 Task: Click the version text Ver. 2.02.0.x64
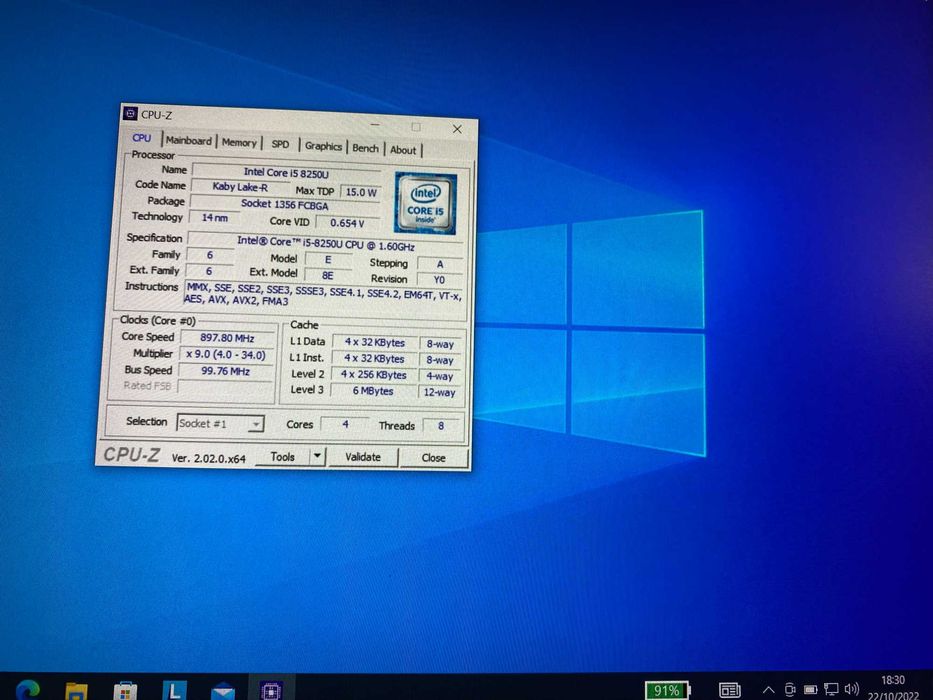pyautogui.click(x=208, y=458)
